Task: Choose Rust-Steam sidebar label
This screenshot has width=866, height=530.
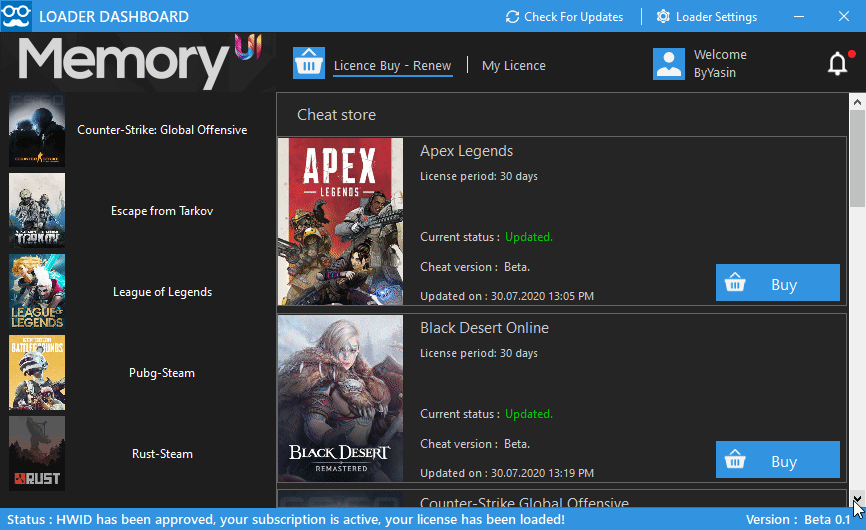Action: tap(162, 454)
